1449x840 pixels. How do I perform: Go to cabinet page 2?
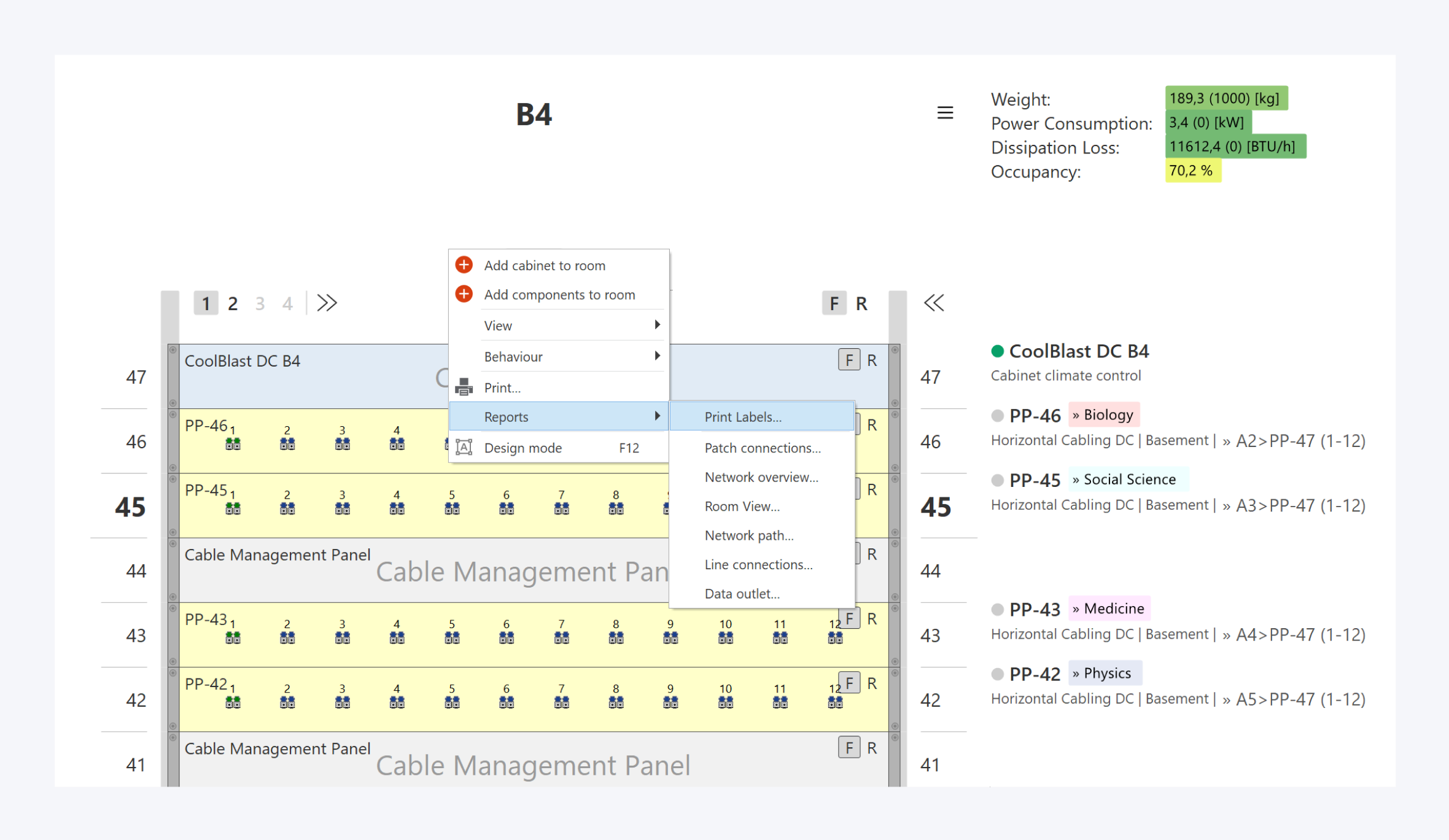[x=233, y=303]
